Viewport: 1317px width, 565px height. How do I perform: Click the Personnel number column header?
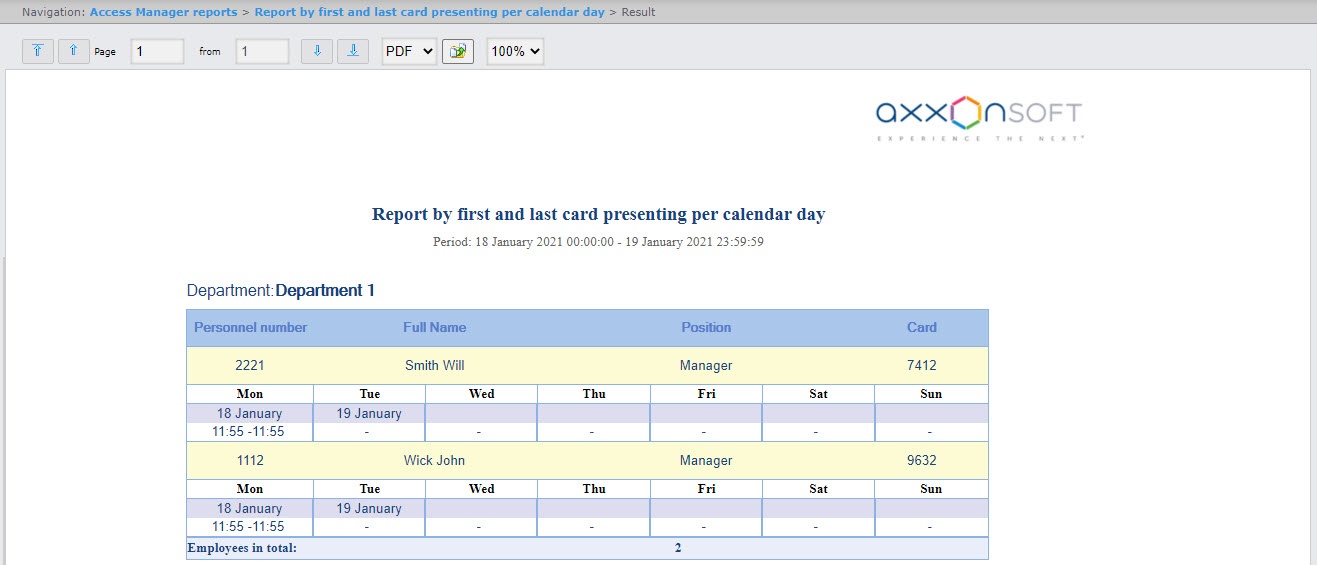(x=250, y=327)
